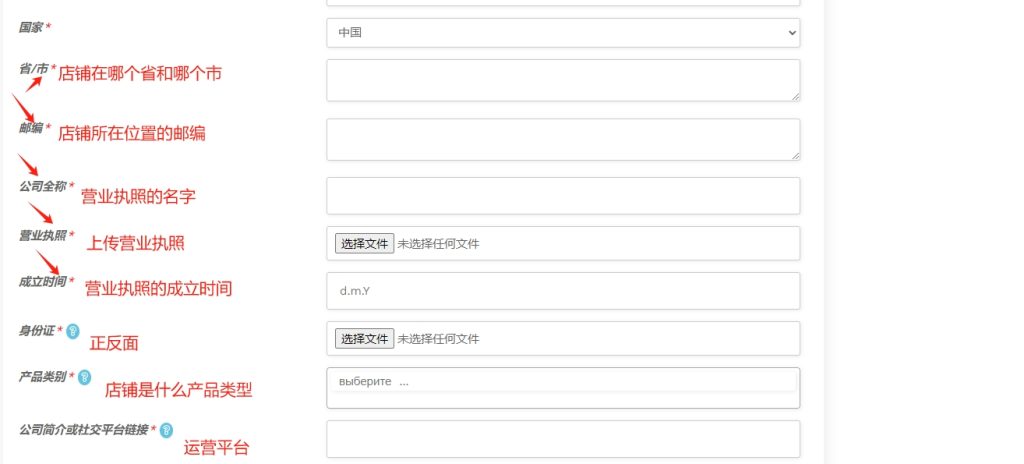The height and width of the screenshot is (464, 1024).
Task: Click the resize grip of 省/市 textarea
Action: (795, 96)
